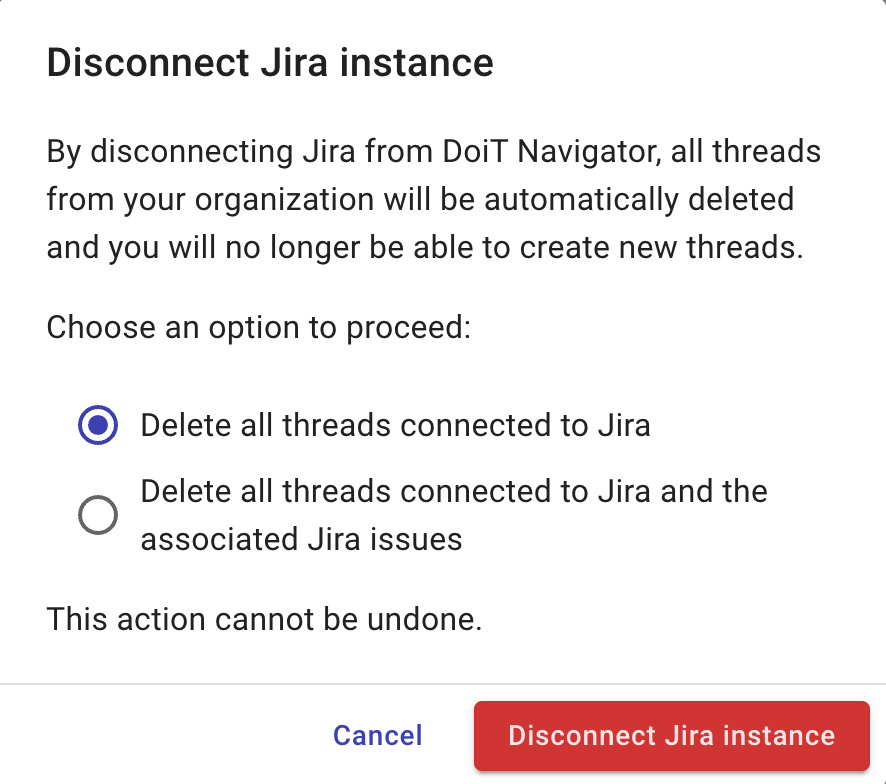The width and height of the screenshot is (886, 784).
Task: Select the 'Delete all threads connected to Jira' radio button
Action: tap(97, 425)
